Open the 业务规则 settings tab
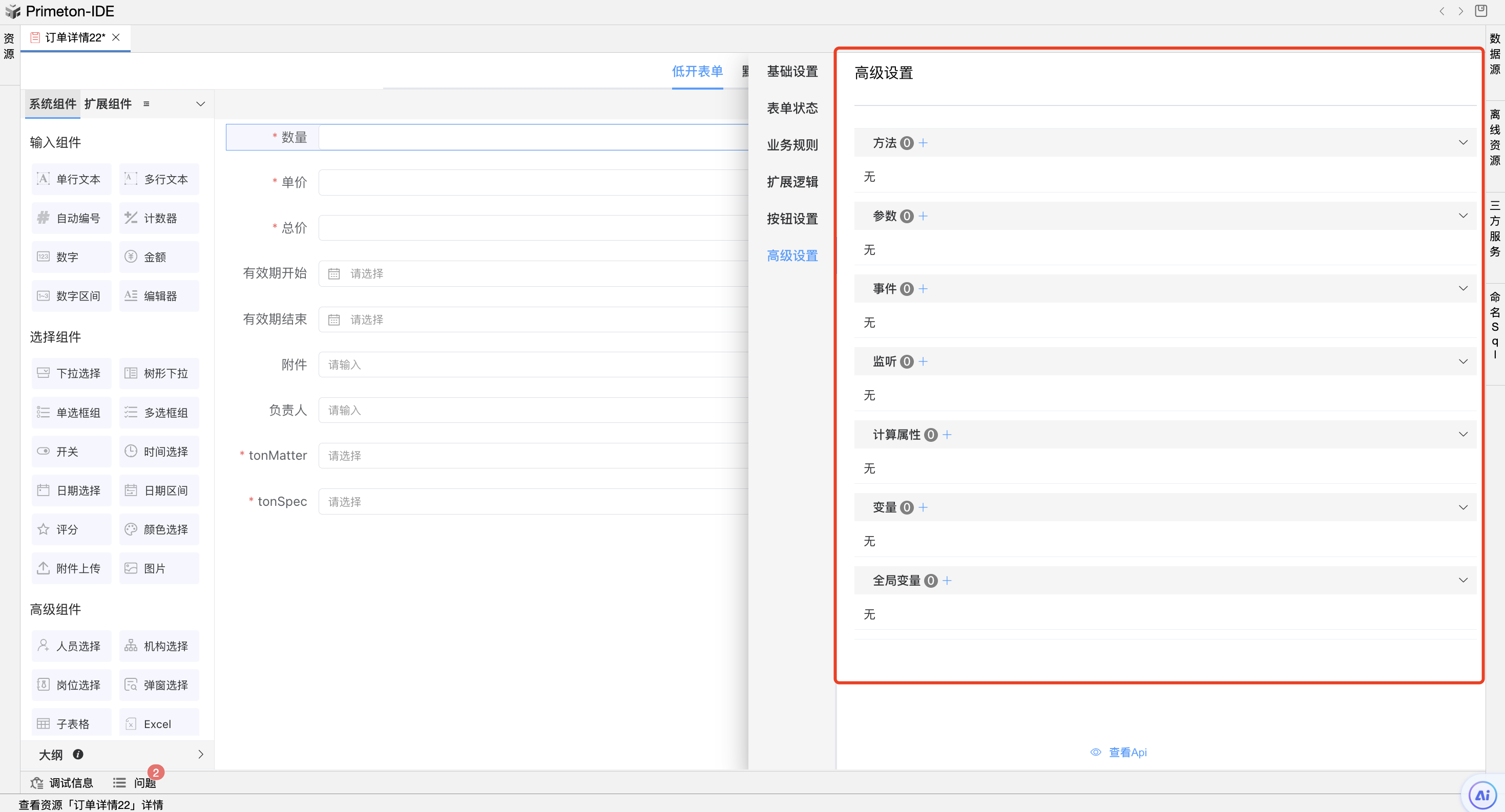This screenshot has width=1505, height=812. pyautogui.click(x=792, y=145)
